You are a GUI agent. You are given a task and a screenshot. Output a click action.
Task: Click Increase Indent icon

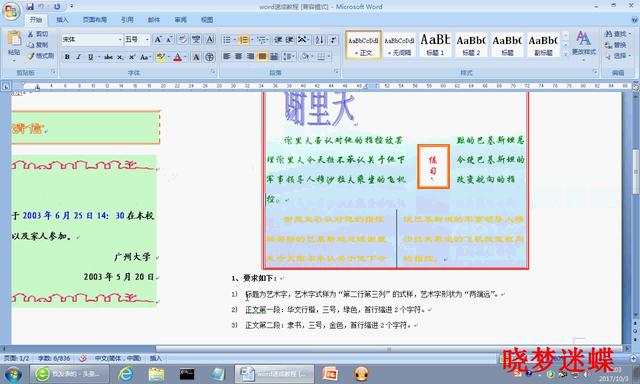[x=289, y=40]
